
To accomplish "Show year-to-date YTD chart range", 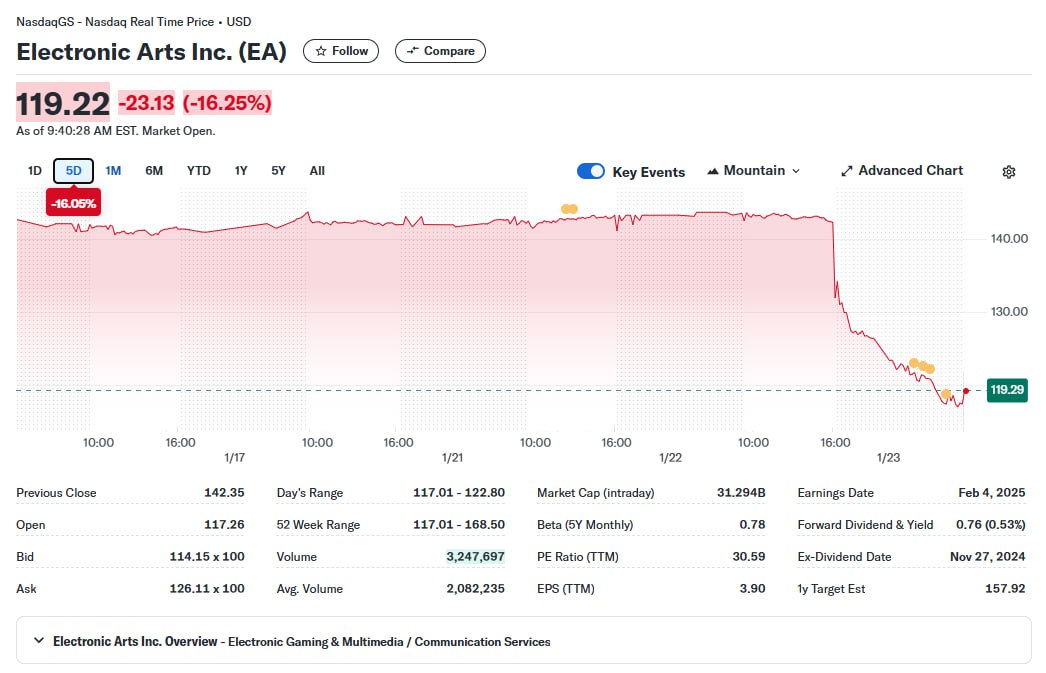I will coord(199,171).
